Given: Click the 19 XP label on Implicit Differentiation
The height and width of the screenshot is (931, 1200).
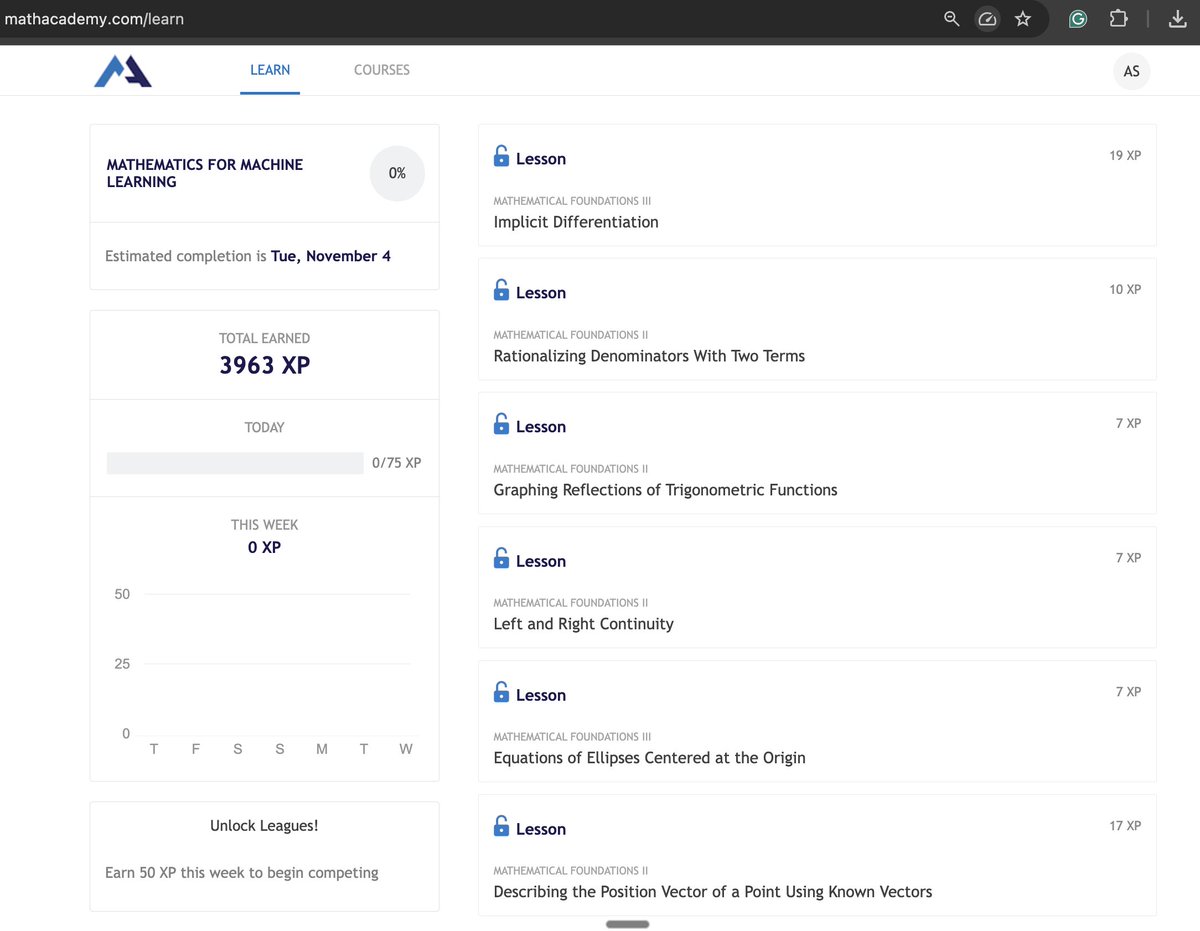Looking at the screenshot, I should pos(1125,155).
